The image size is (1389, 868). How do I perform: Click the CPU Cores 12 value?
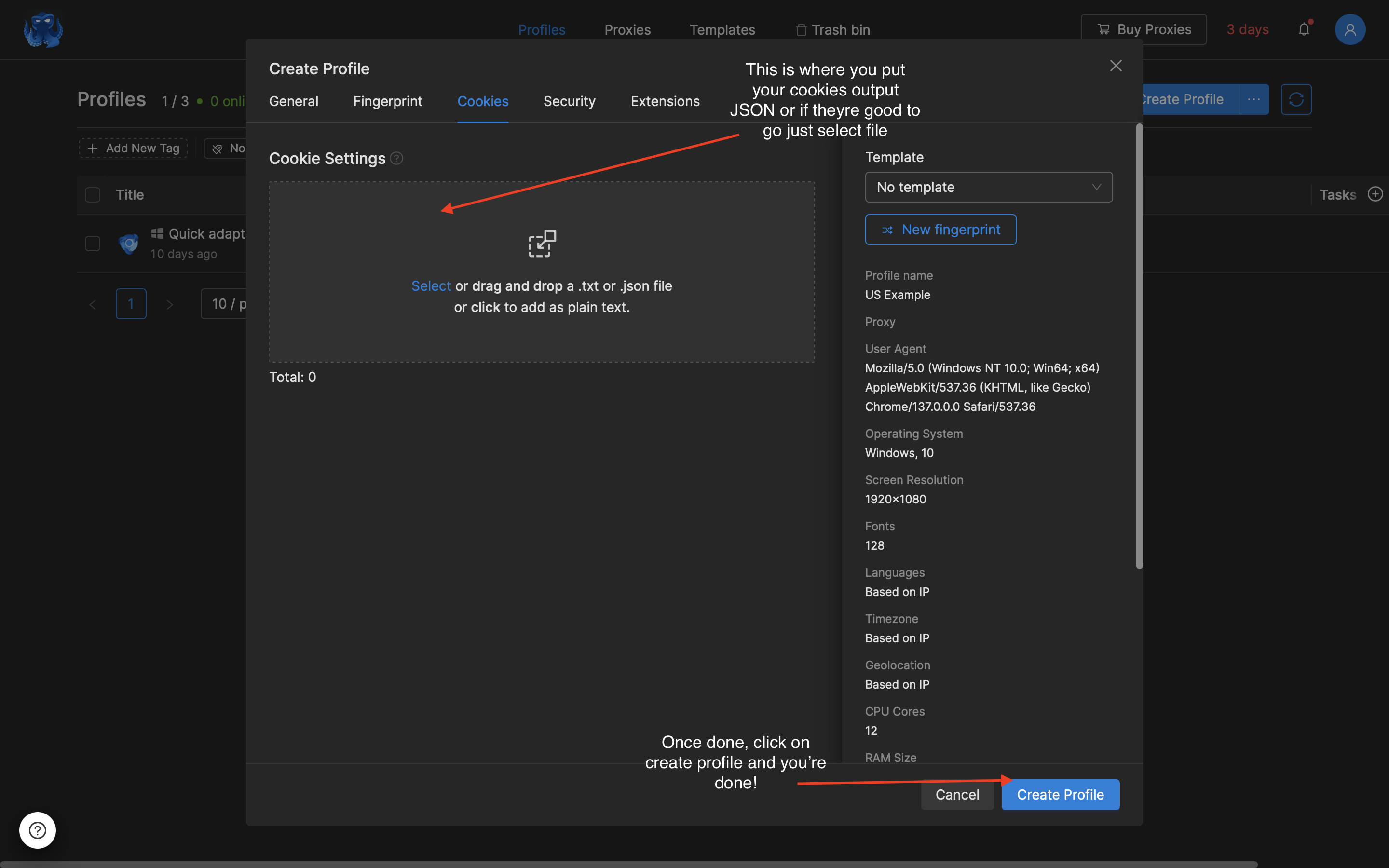pos(871,730)
